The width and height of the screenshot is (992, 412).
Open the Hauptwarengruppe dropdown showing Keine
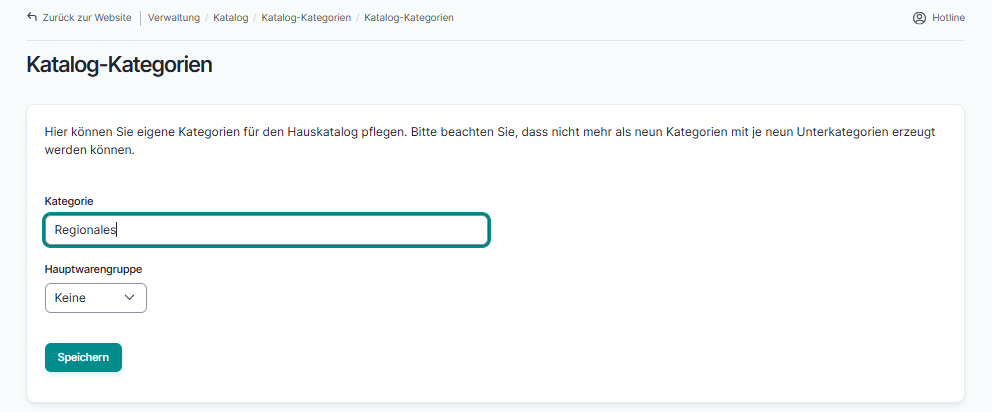coord(96,298)
